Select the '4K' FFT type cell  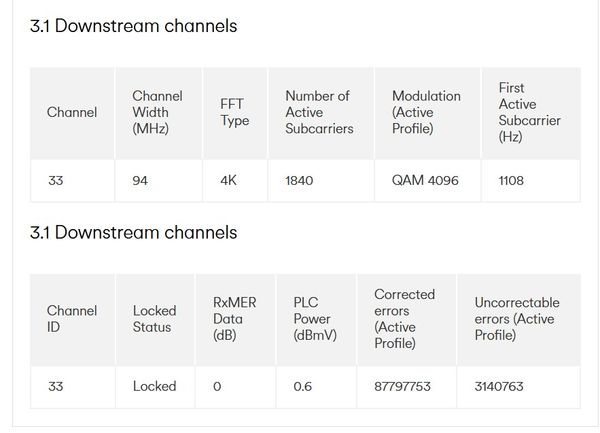tap(228, 181)
